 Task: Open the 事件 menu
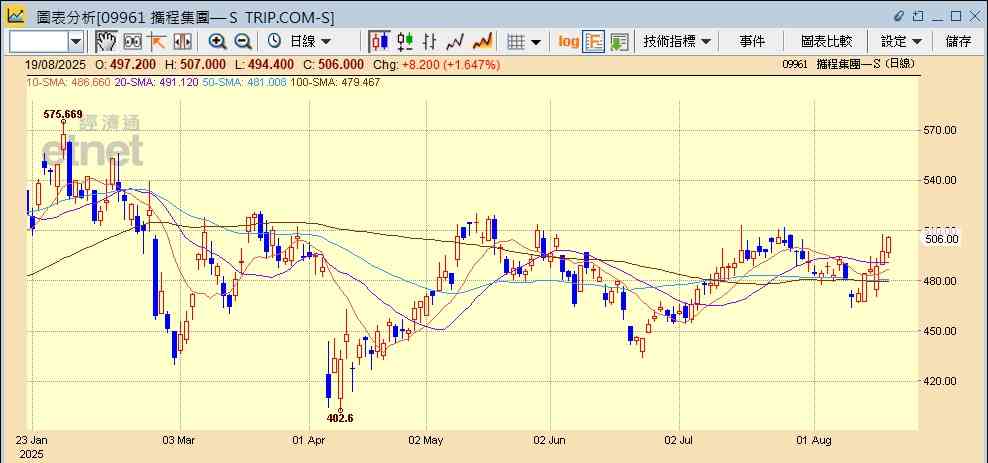pos(752,42)
